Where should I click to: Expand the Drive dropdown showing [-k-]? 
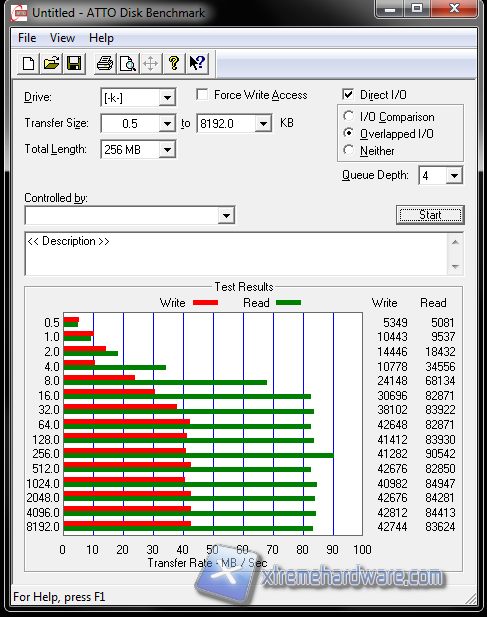tap(168, 98)
